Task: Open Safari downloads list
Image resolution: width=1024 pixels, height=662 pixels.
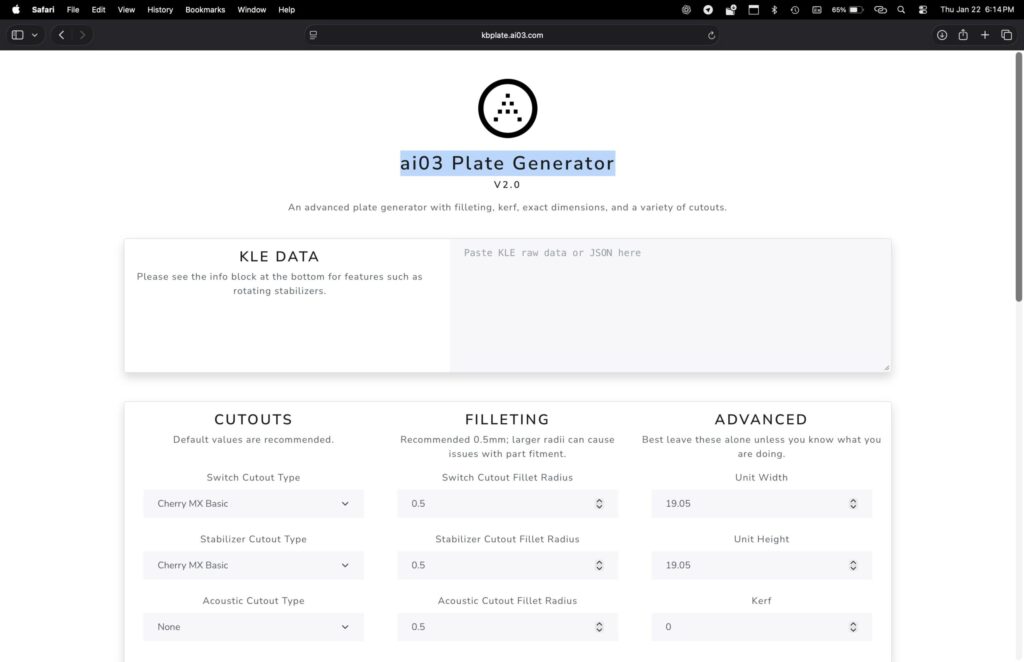Action: tap(941, 35)
